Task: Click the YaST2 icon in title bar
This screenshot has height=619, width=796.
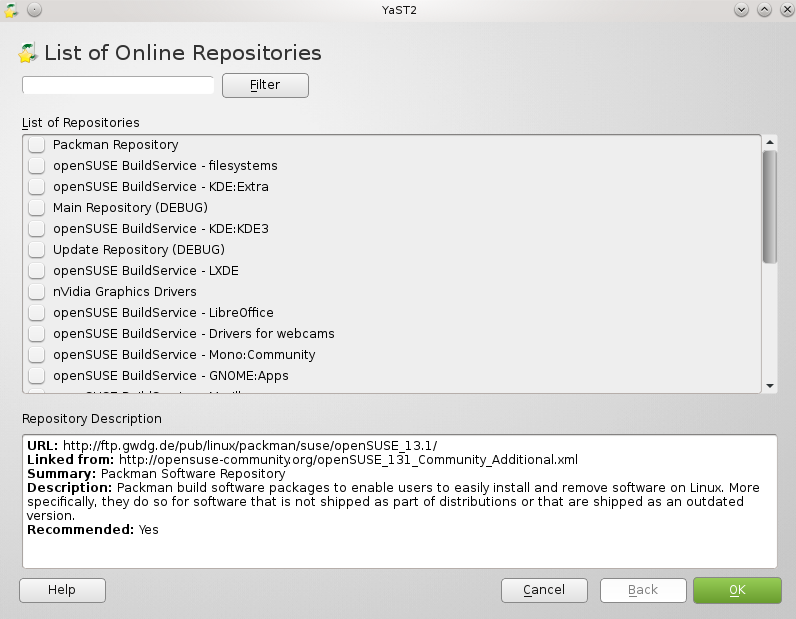Action: [12, 10]
